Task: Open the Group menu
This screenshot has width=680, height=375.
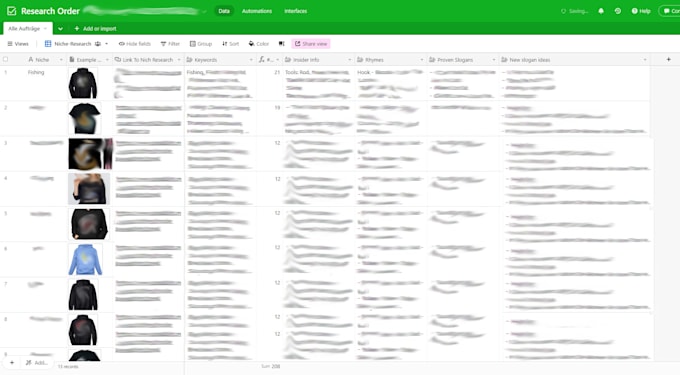Action: (201, 44)
